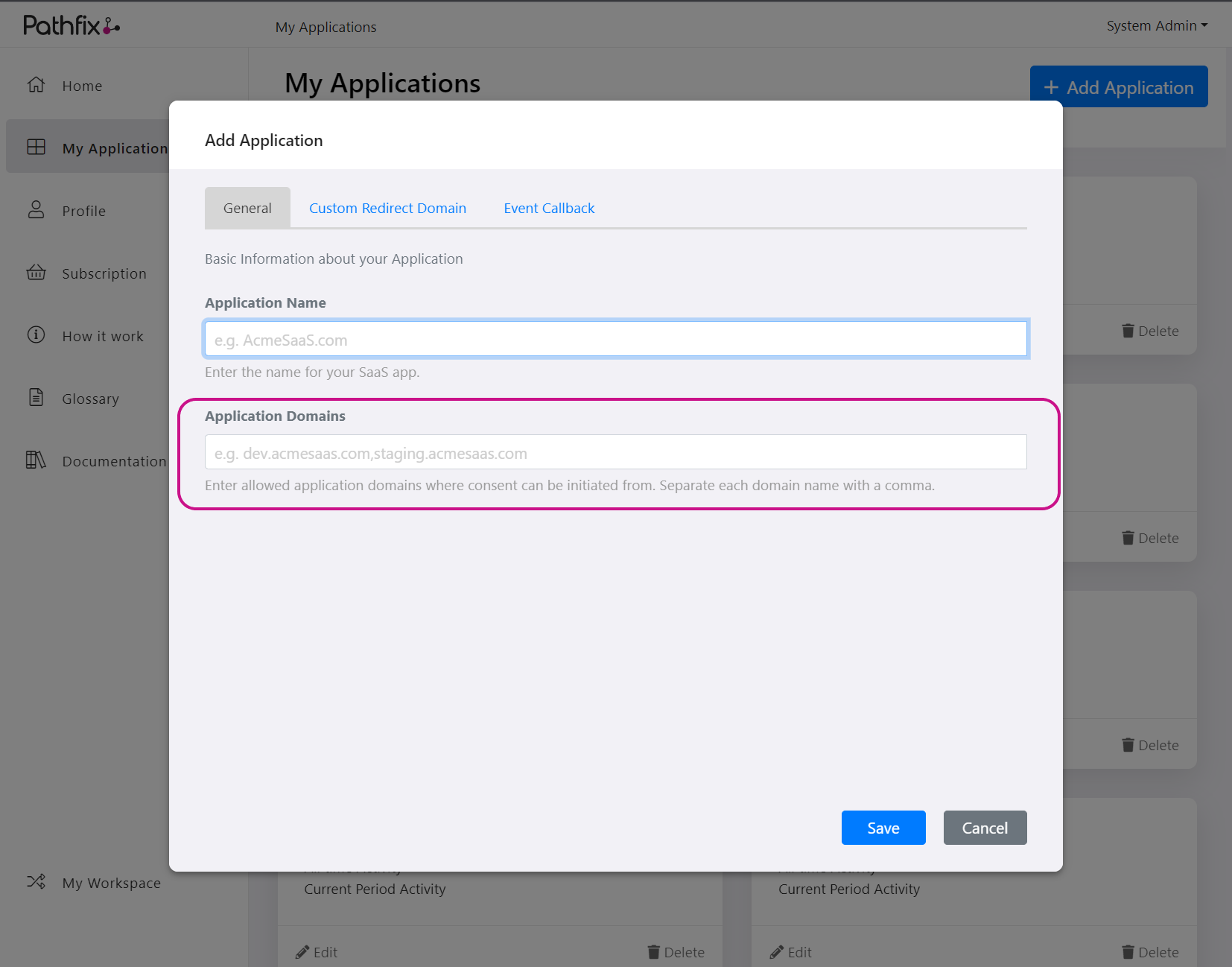Click the Profile person icon
Viewport: 1232px width, 967px height.
tap(36, 210)
